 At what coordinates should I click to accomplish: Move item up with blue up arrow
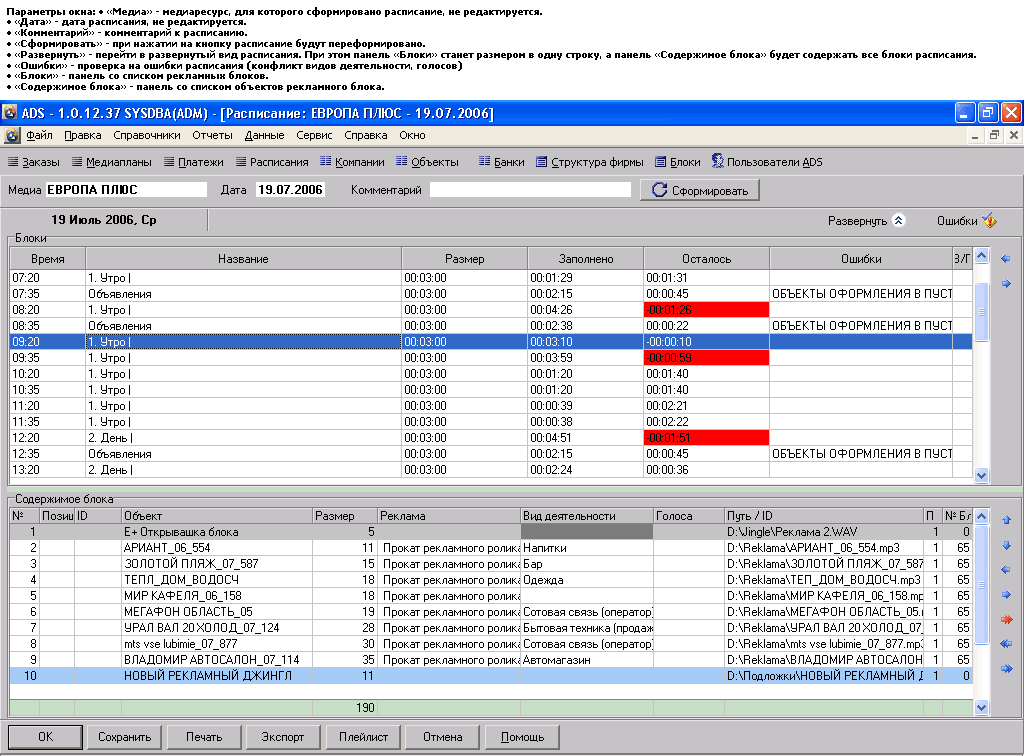click(1006, 520)
